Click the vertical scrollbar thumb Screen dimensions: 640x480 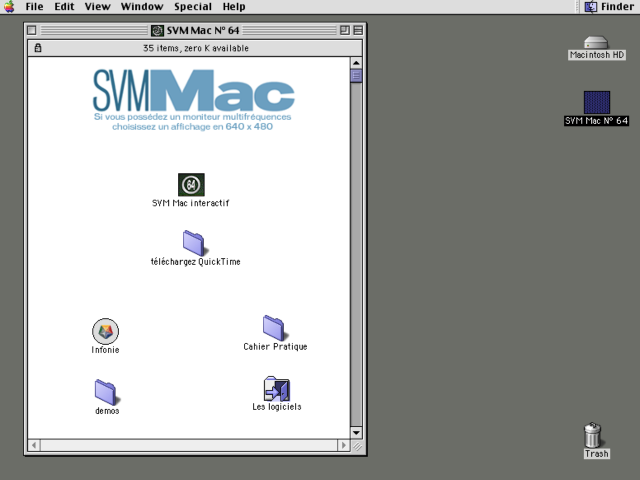tap(356, 76)
